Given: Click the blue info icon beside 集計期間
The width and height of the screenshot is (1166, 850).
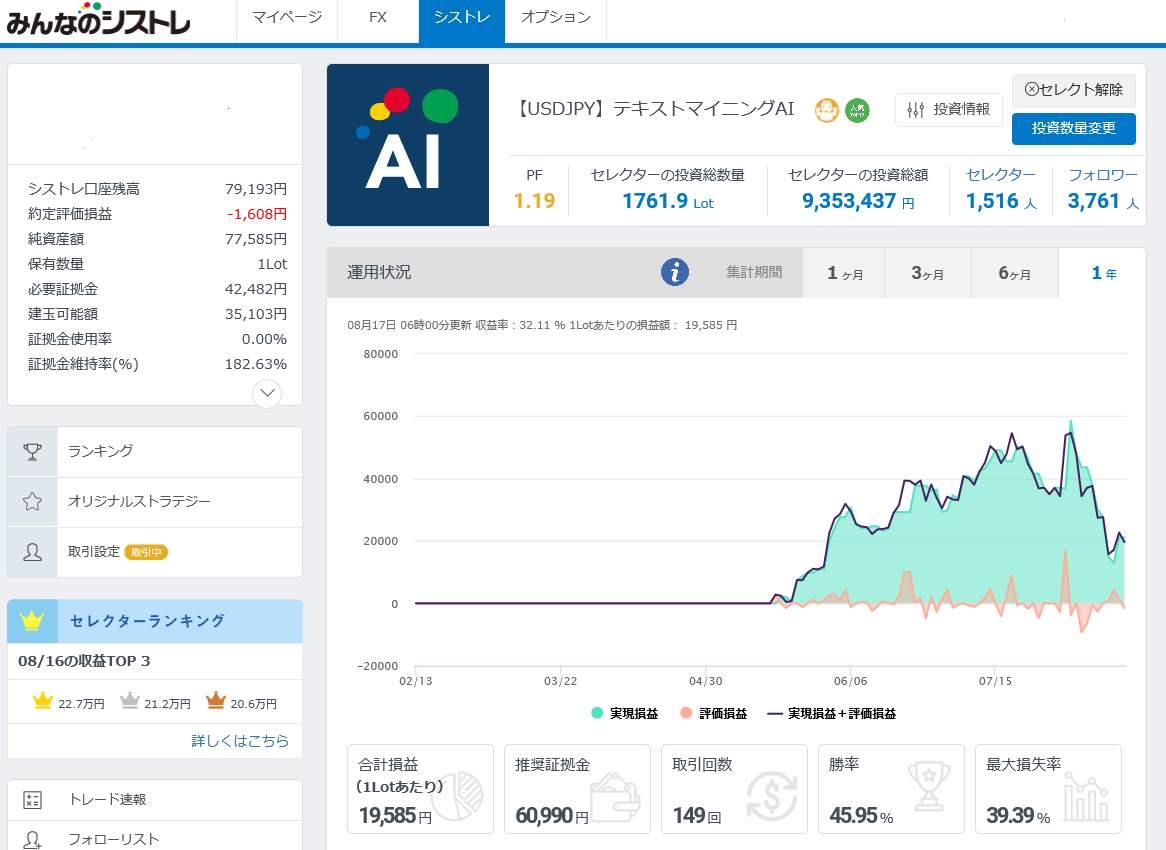Looking at the screenshot, I should click(x=676, y=272).
